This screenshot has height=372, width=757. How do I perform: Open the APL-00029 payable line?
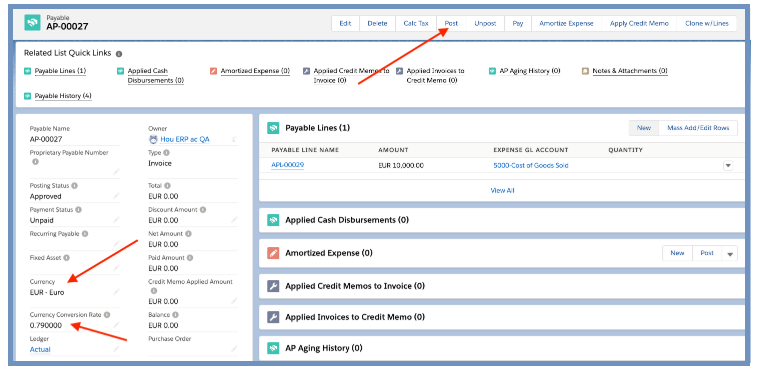coord(287,165)
